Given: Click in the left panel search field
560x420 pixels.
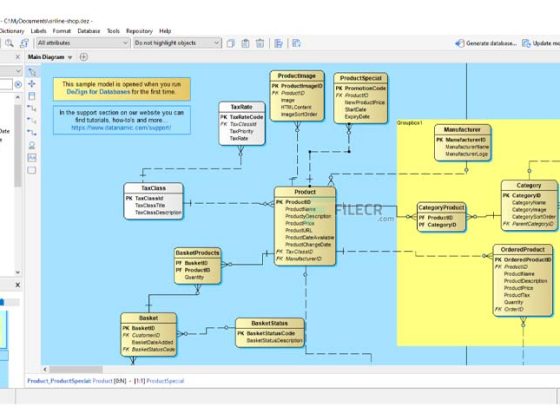Looking at the screenshot, I should pos(6,84).
